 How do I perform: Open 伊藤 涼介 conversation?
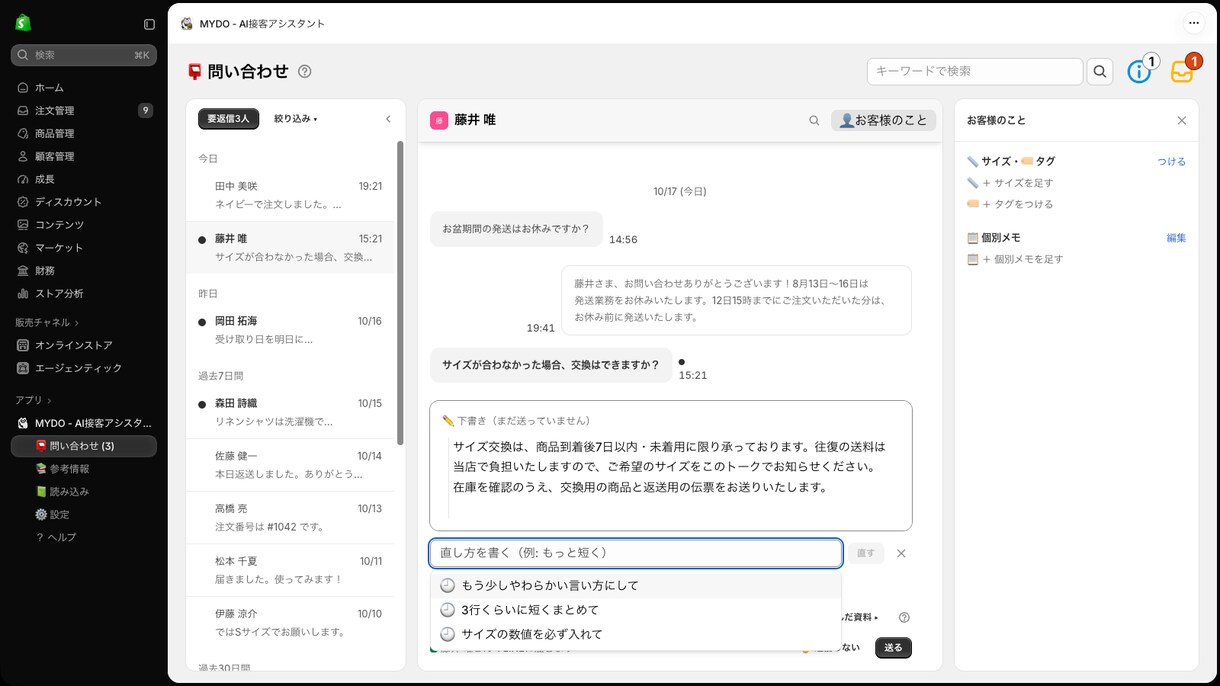291,622
